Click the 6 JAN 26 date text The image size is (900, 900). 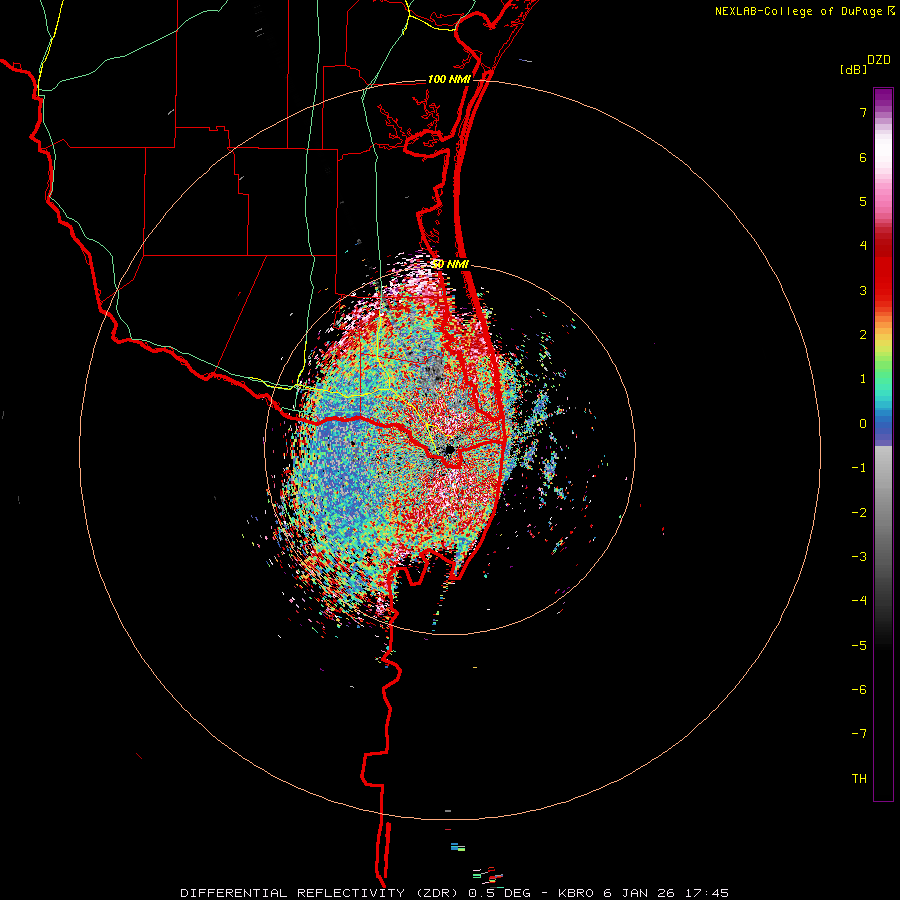tap(639, 893)
